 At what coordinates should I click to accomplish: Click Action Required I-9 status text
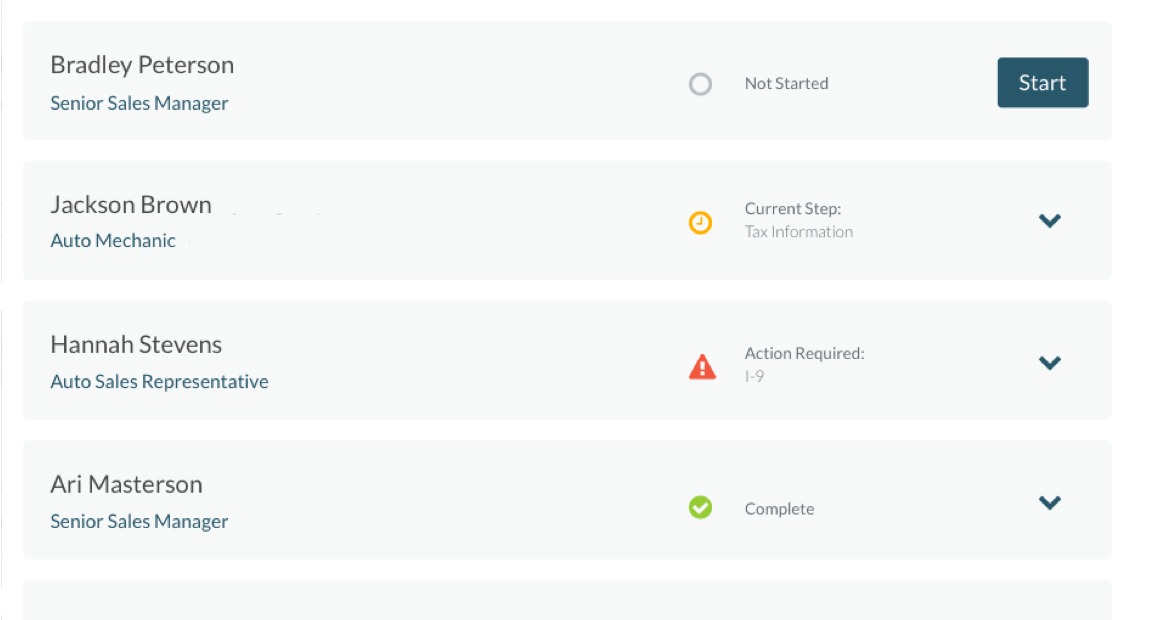(804, 364)
